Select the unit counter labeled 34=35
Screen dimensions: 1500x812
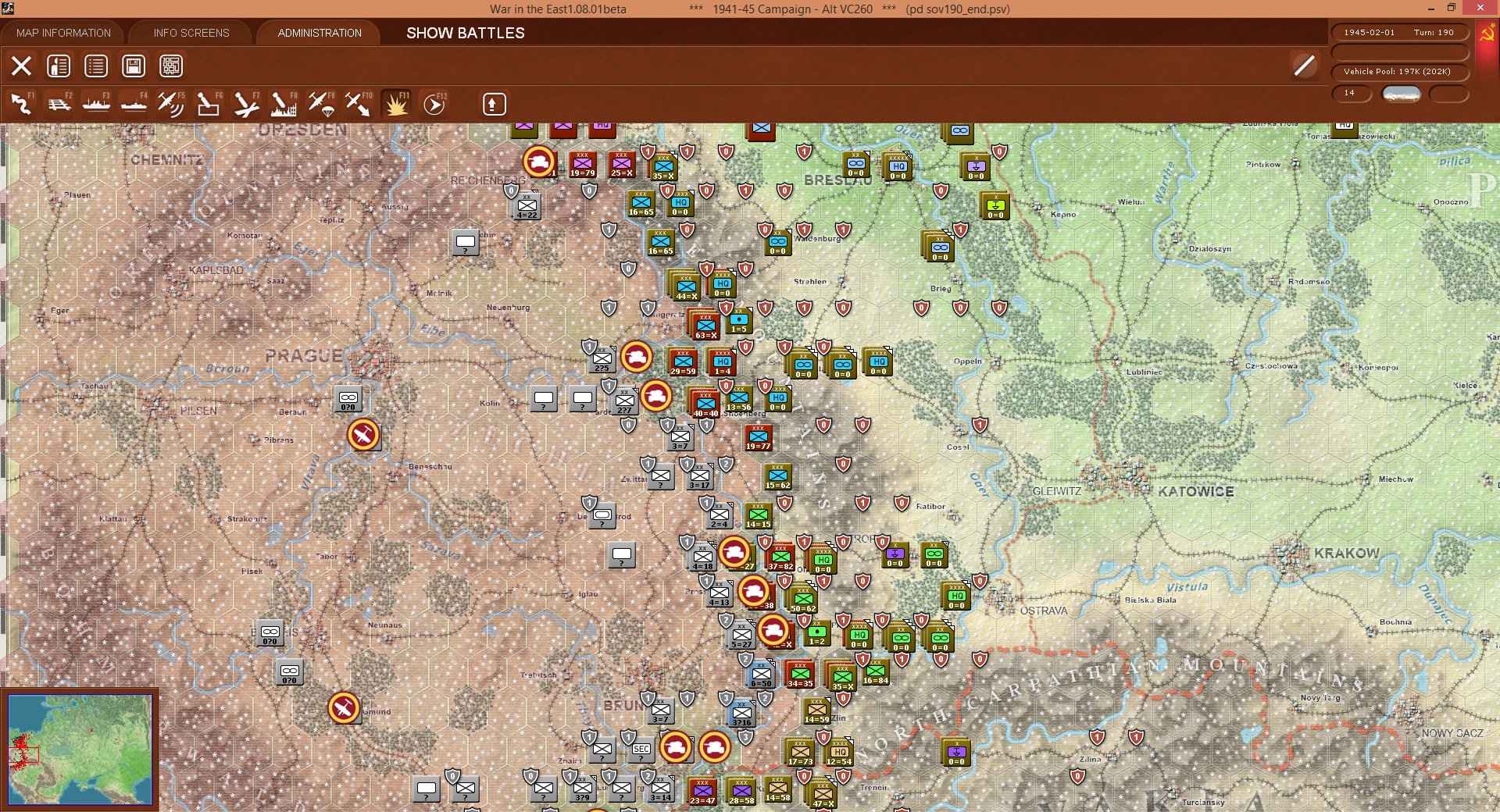pyautogui.click(x=800, y=674)
